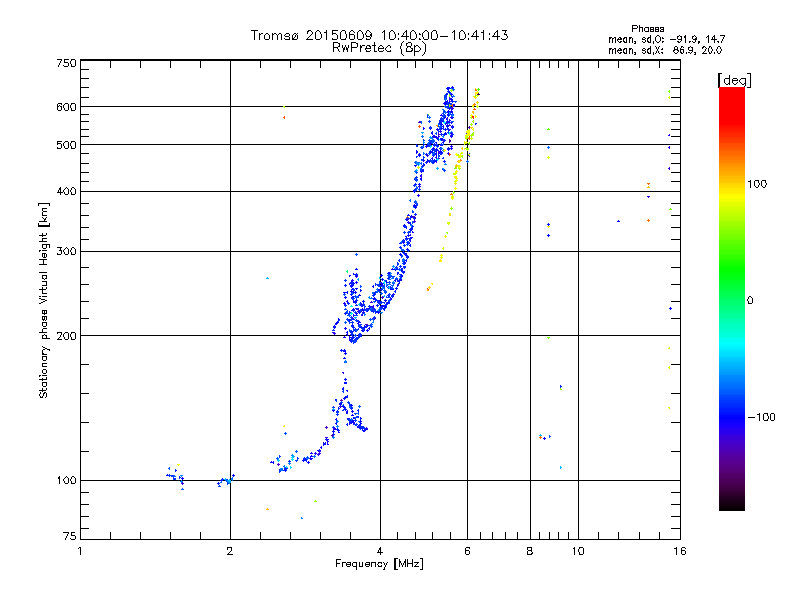
Task: Click the x-axis label '2'
Action: point(230,551)
